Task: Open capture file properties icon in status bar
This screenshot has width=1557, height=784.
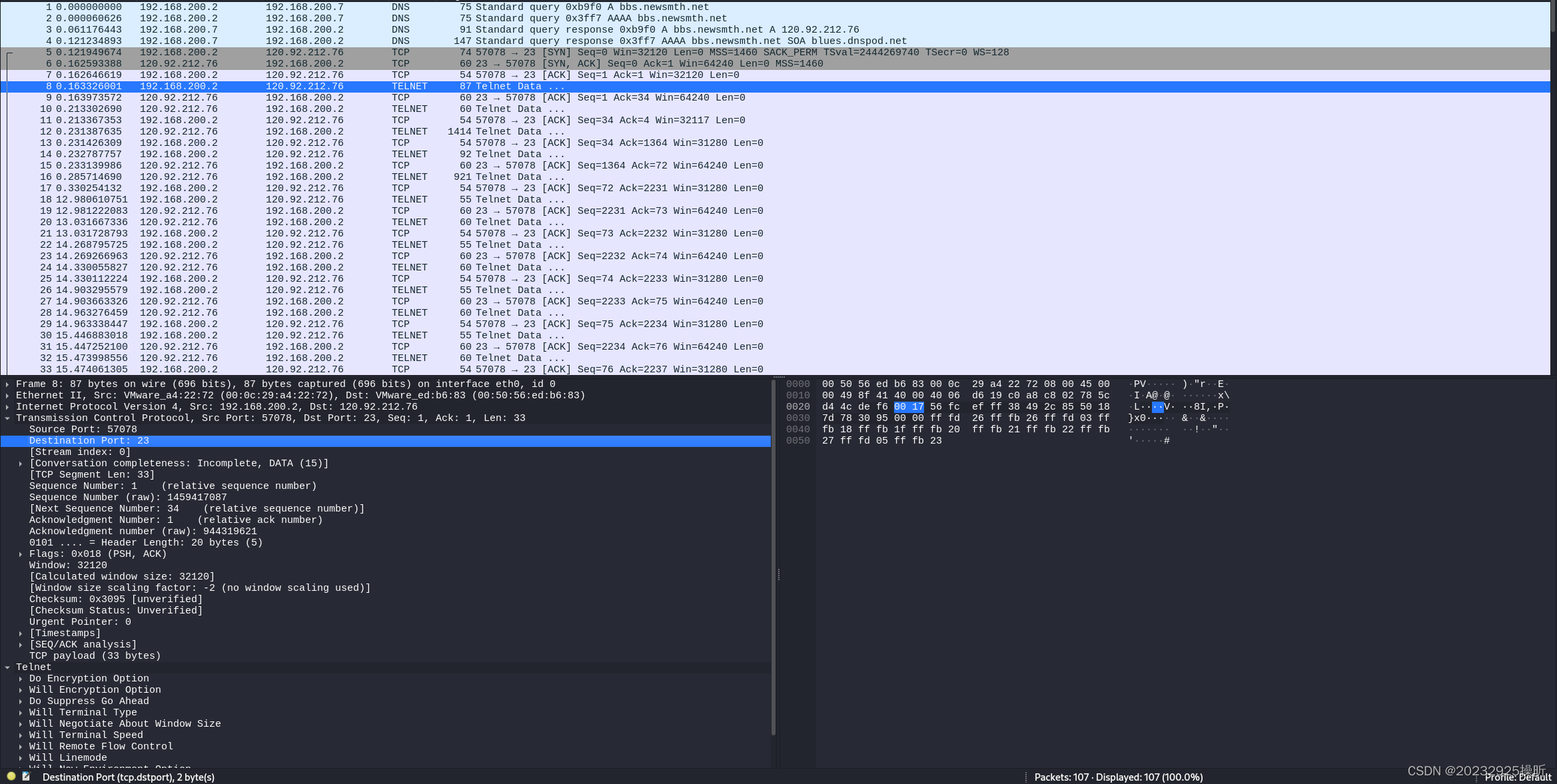Action: click(x=27, y=777)
